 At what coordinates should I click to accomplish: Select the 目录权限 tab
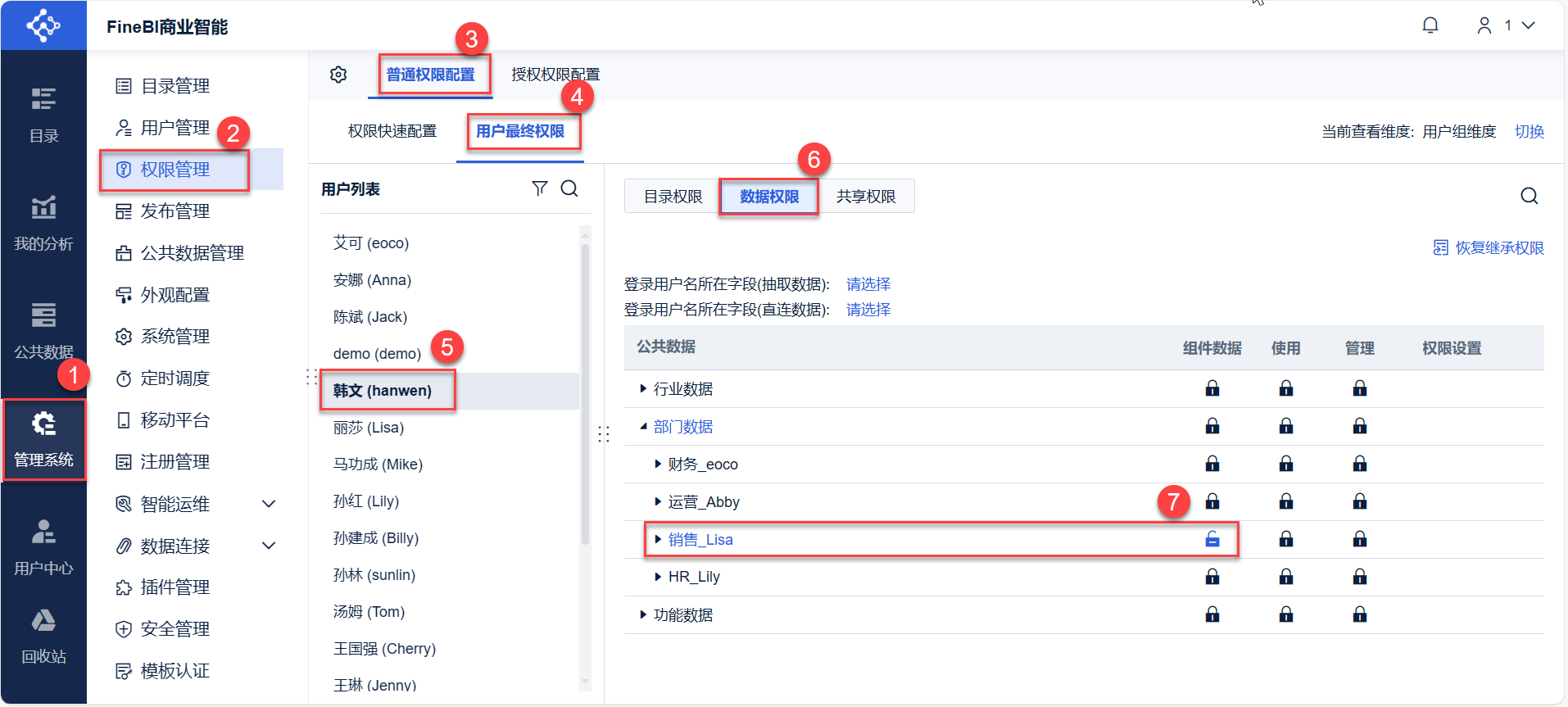[x=673, y=197]
